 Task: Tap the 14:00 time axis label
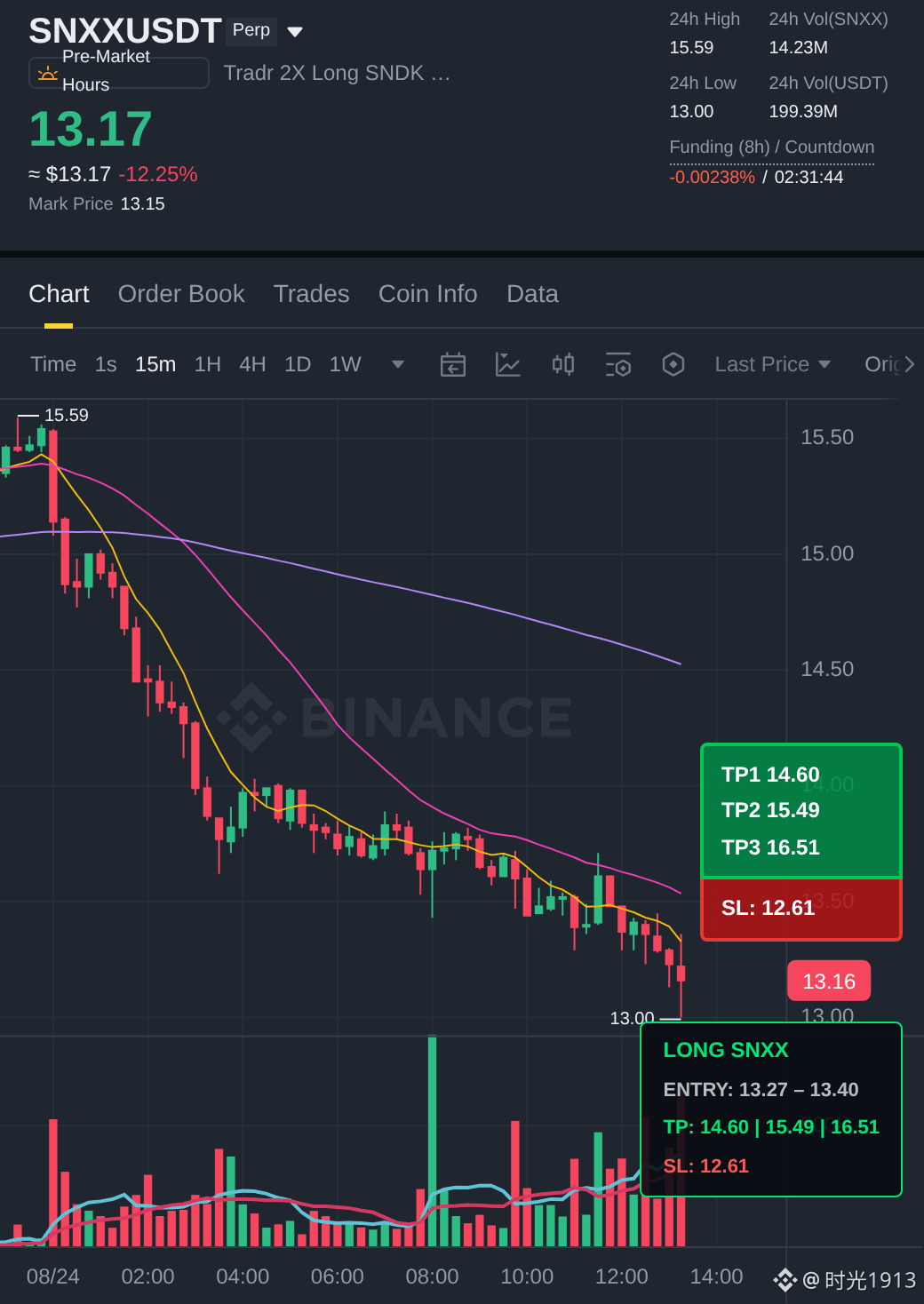[716, 1276]
